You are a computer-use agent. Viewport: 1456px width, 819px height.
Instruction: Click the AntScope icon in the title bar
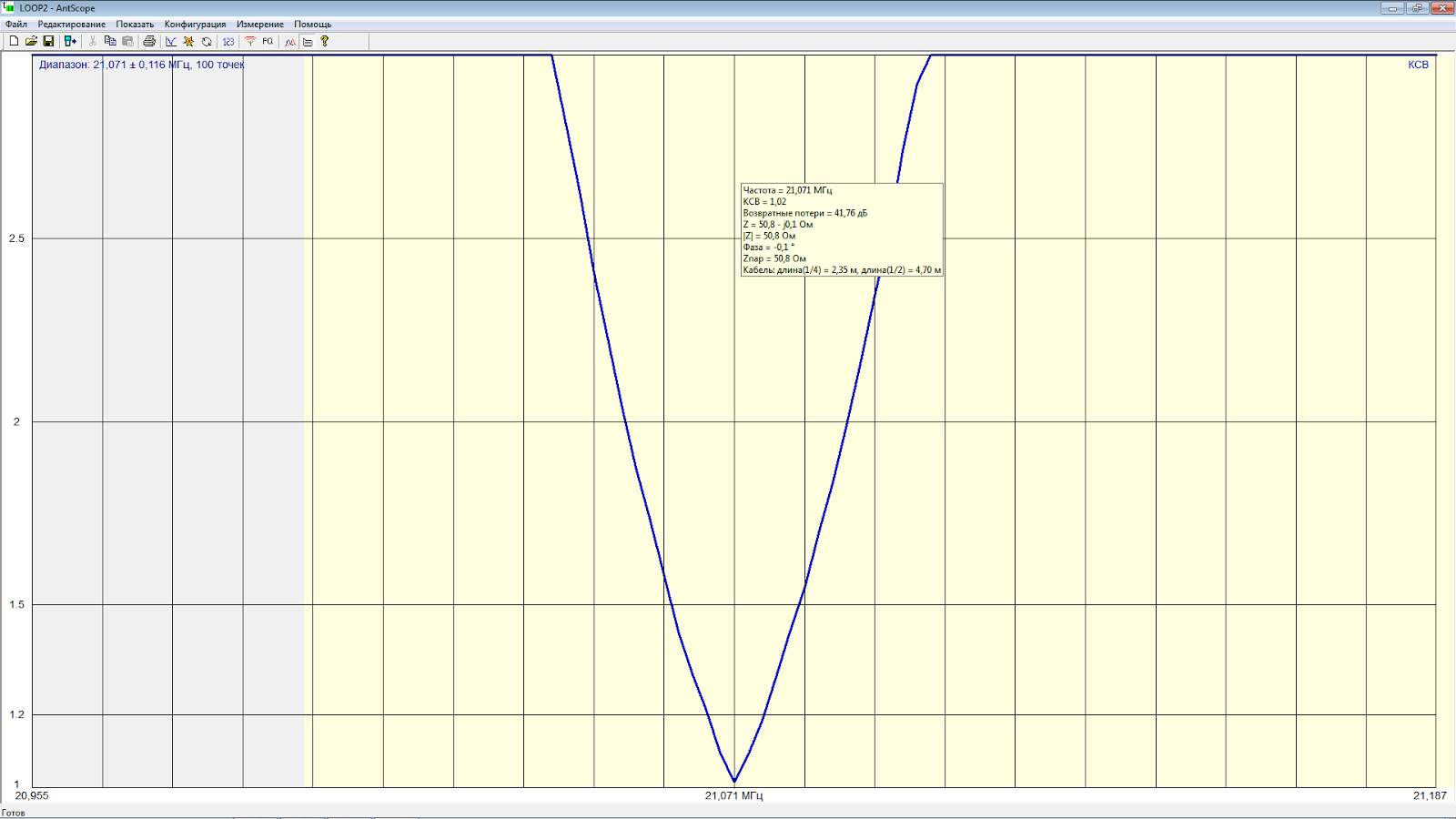(x=9, y=7)
